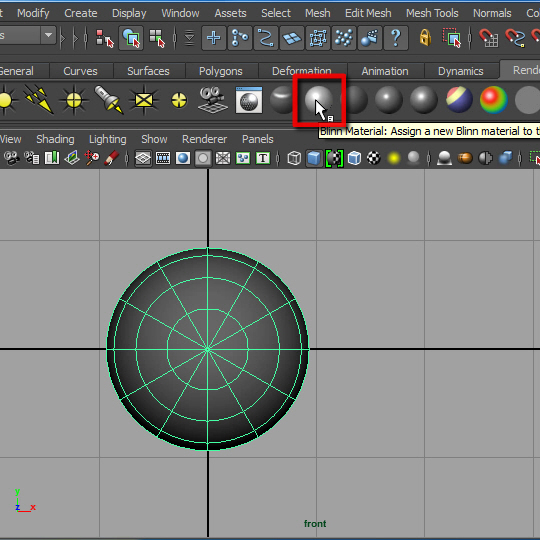
Task: Click the Select camera panel icon
Action: (12, 158)
